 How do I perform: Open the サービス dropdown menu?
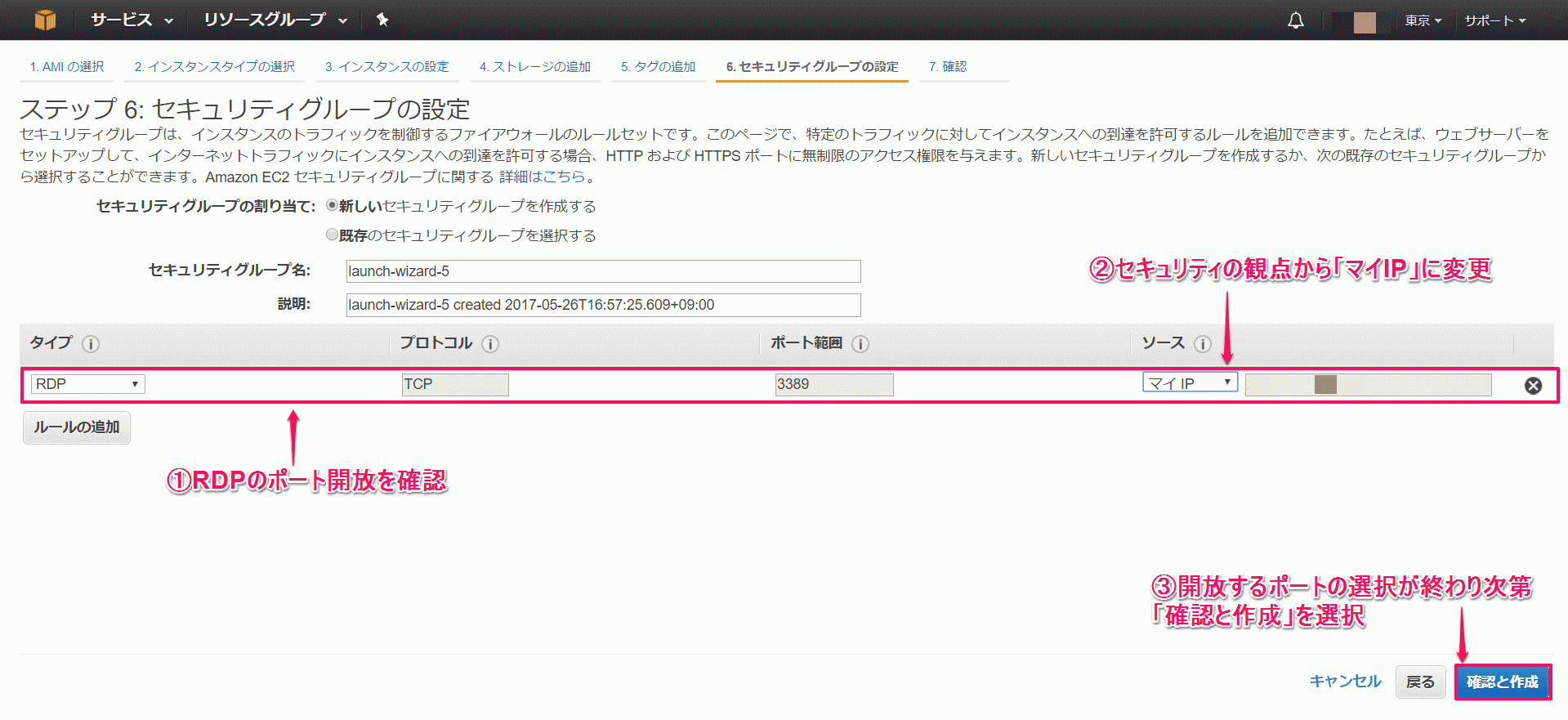pos(132,20)
